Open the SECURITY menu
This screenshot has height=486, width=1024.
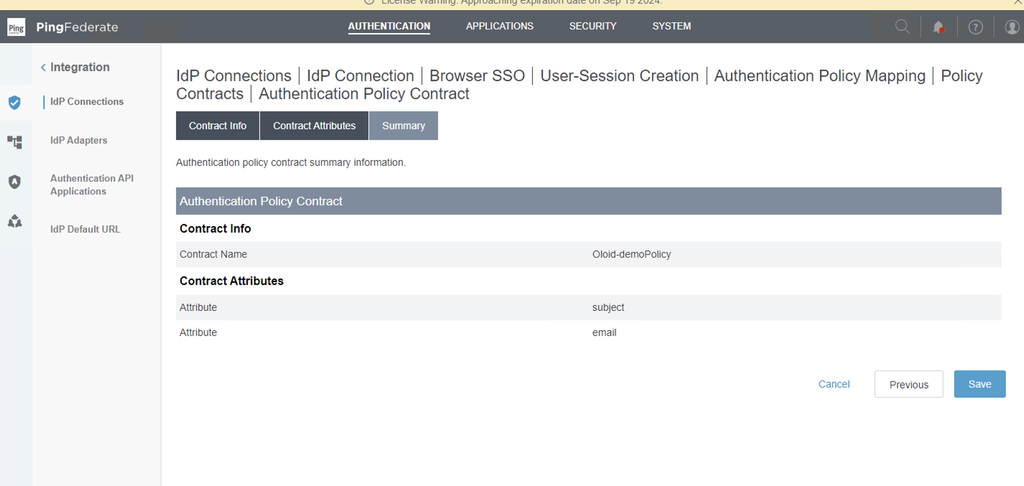pos(592,26)
